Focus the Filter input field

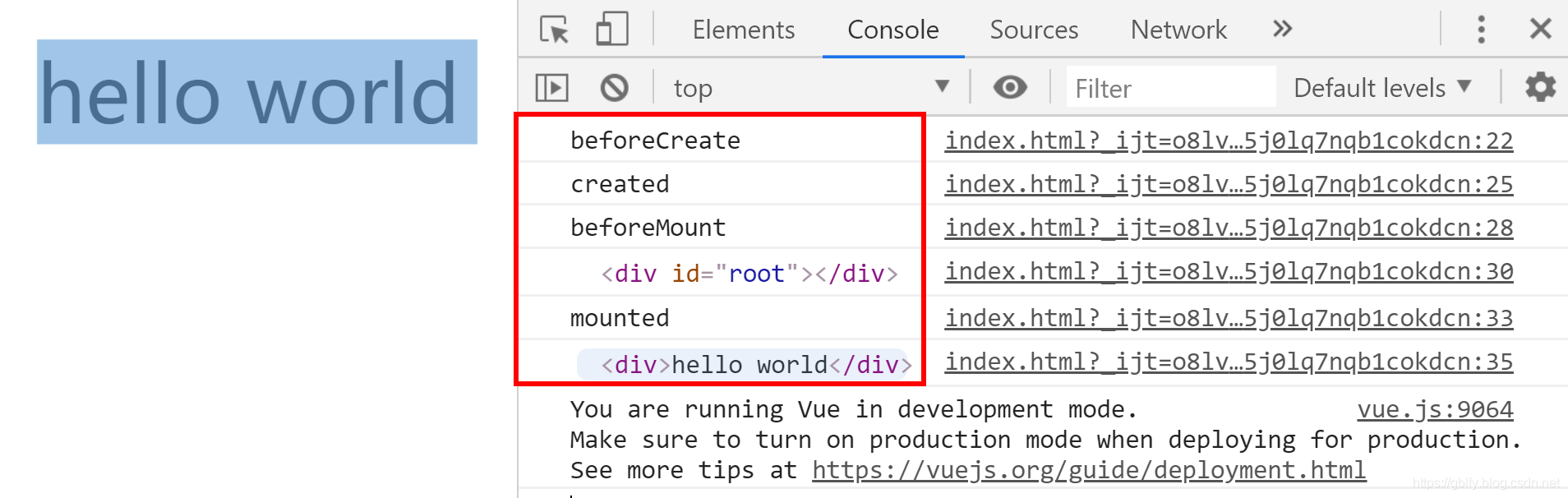1171,87
